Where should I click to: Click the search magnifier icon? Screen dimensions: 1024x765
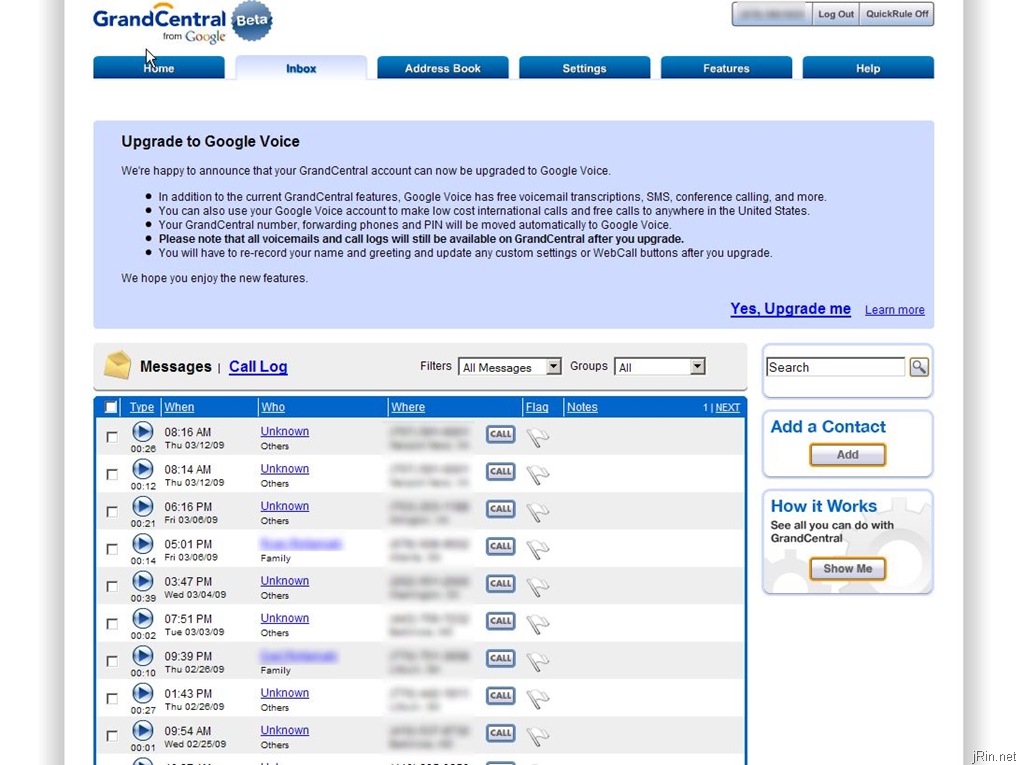click(x=919, y=367)
